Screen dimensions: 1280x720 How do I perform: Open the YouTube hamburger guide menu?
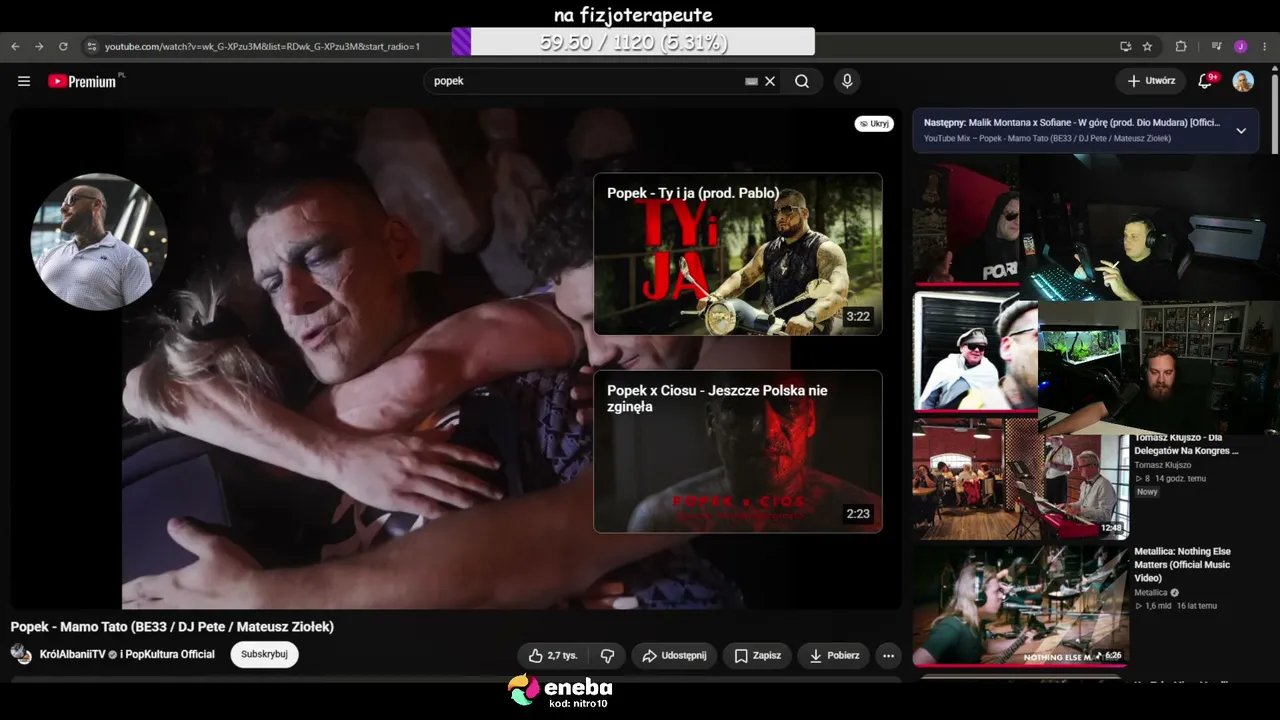(x=24, y=81)
